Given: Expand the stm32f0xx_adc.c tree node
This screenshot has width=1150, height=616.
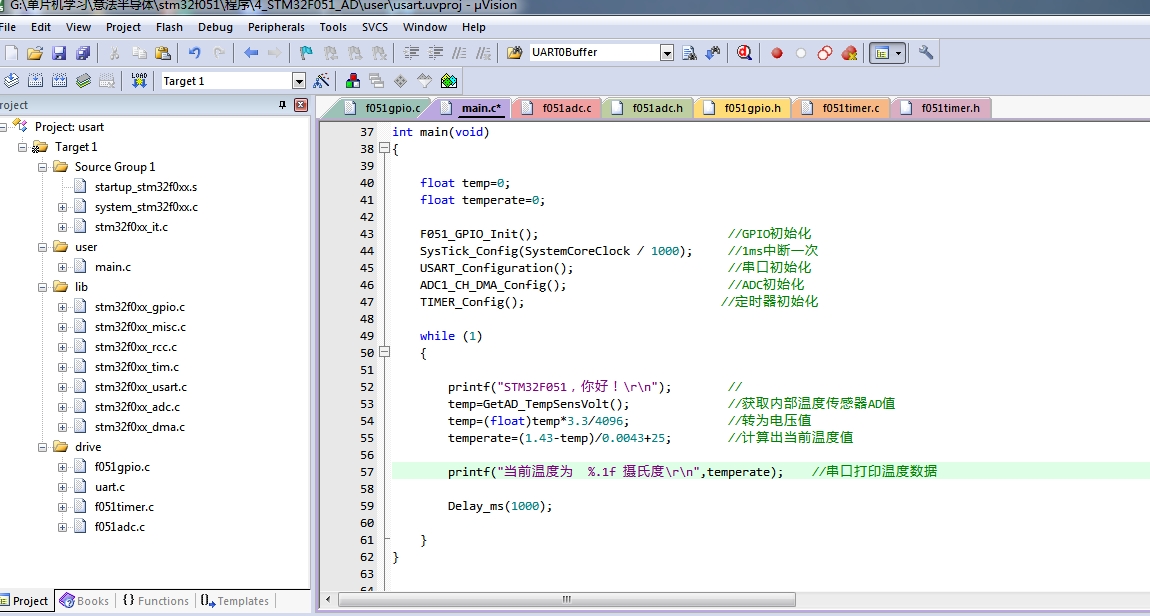Looking at the screenshot, I should (x=62, y=407).
